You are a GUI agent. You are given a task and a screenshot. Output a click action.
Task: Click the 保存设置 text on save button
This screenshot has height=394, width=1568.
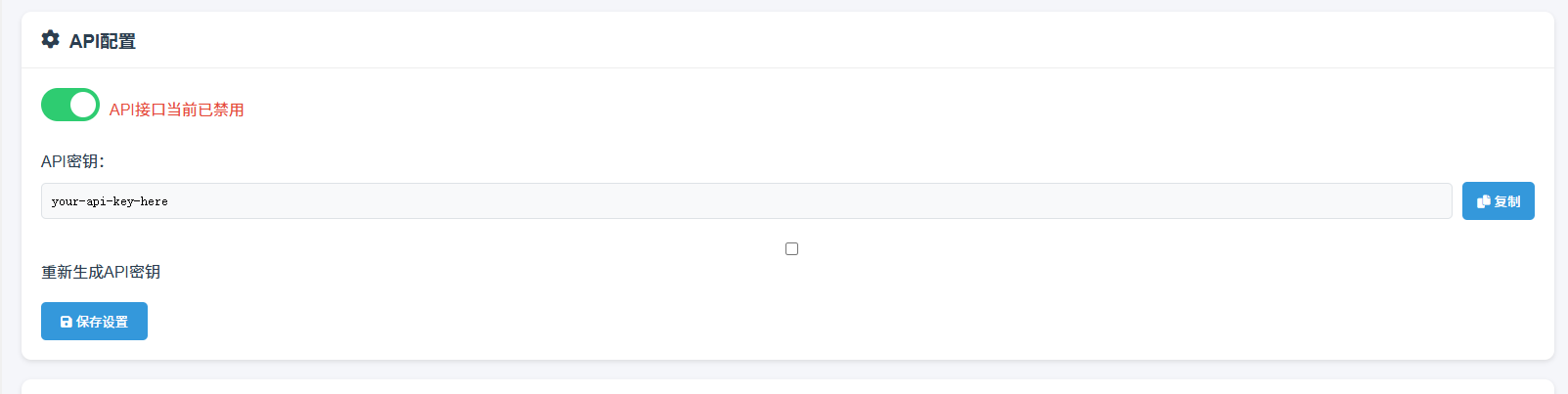point(103,322)
